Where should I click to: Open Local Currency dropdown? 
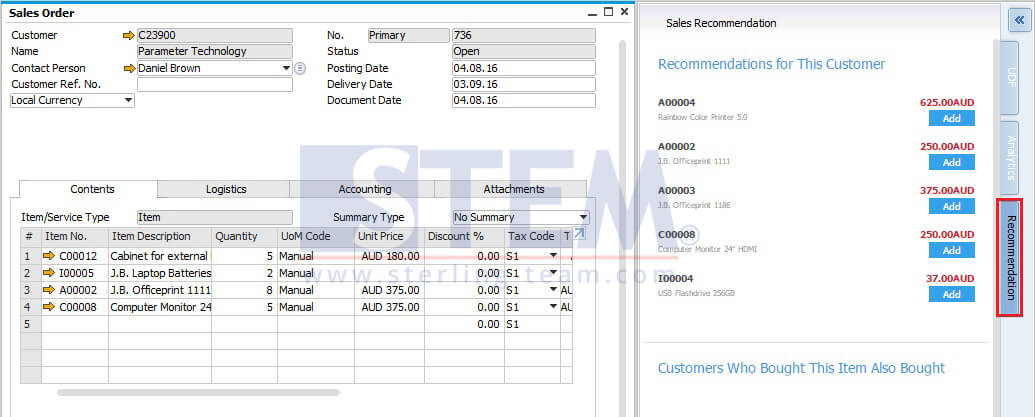128,100
